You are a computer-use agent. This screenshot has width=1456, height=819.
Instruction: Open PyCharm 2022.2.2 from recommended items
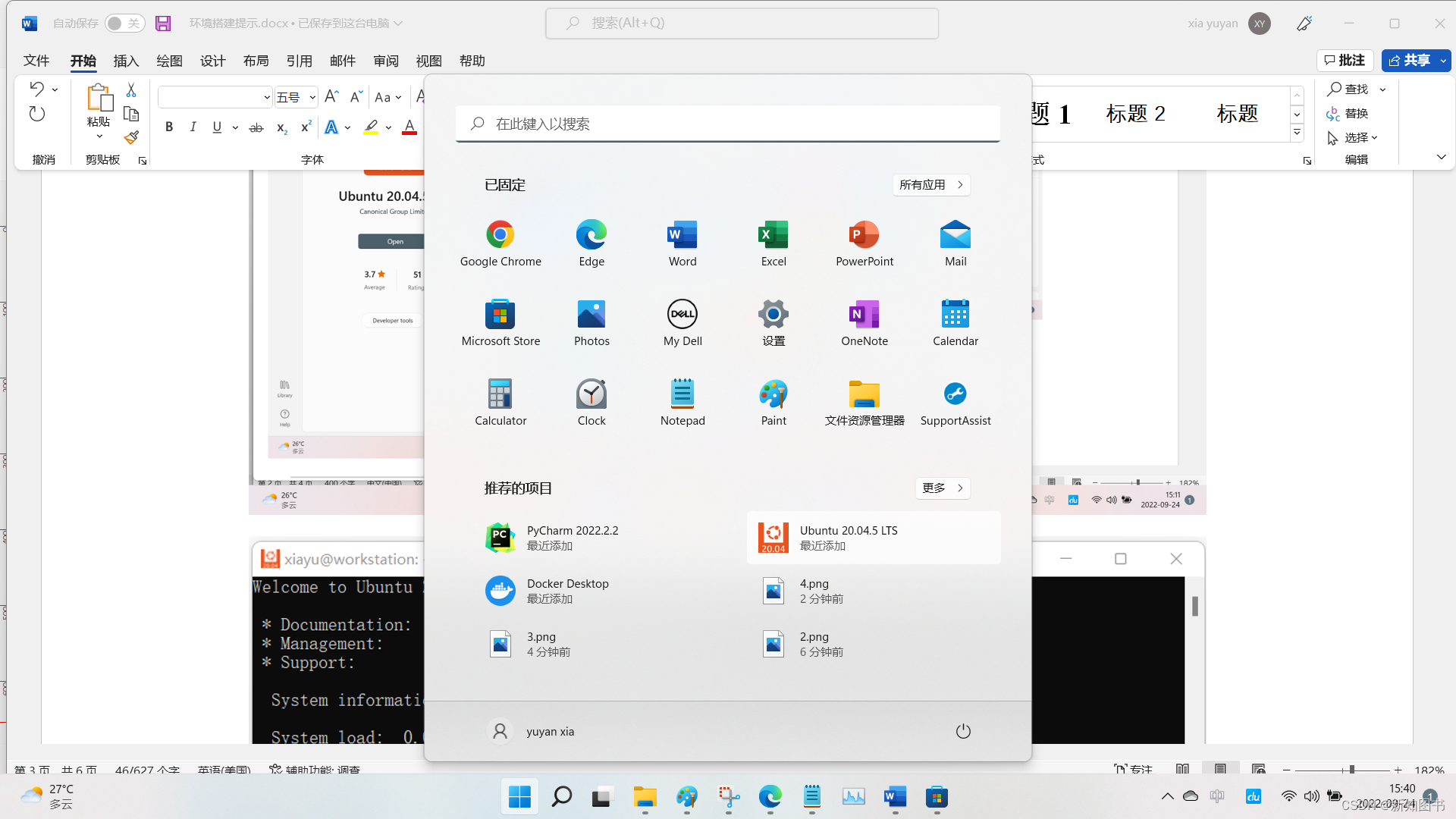[x=573, y=537]
